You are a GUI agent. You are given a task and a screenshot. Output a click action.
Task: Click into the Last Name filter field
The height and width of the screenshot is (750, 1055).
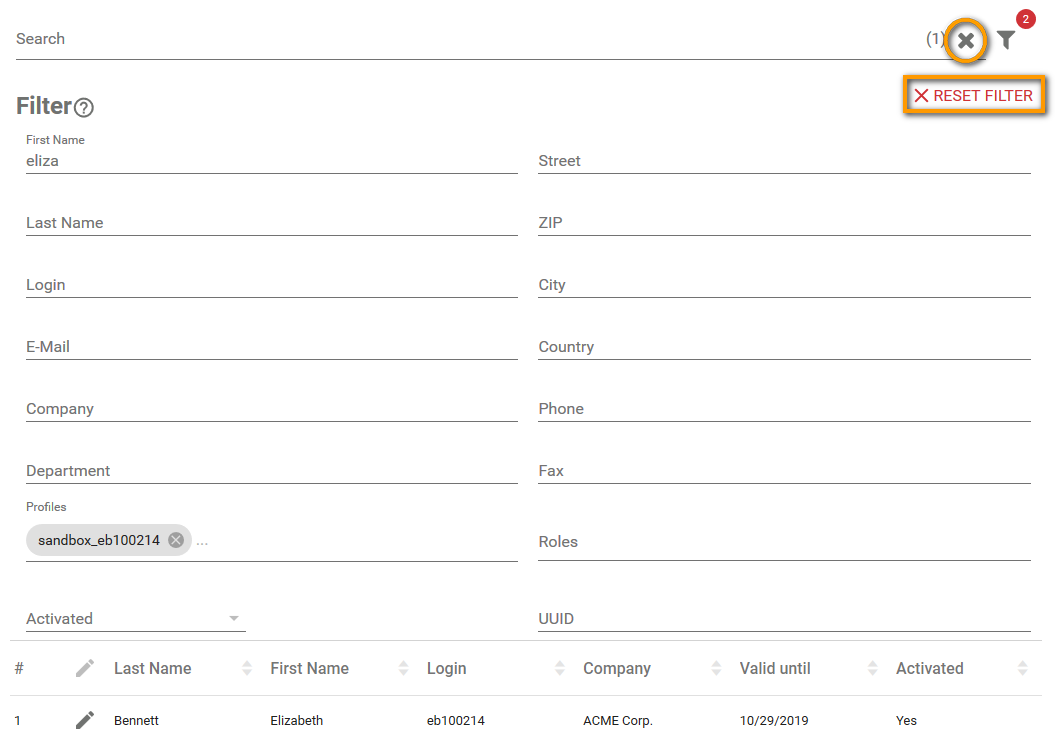click(x=271, y=223)
